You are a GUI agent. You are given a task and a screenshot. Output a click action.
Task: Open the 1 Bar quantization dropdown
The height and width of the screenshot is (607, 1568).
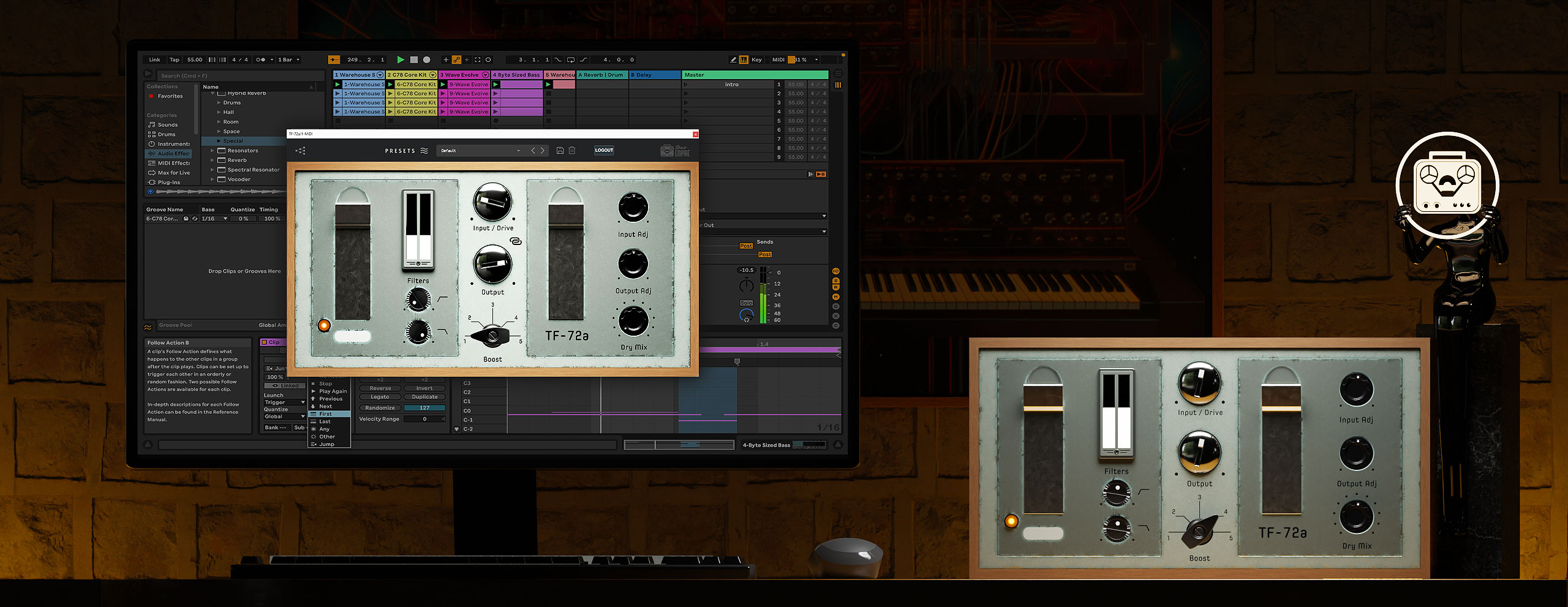click(288, 59)
